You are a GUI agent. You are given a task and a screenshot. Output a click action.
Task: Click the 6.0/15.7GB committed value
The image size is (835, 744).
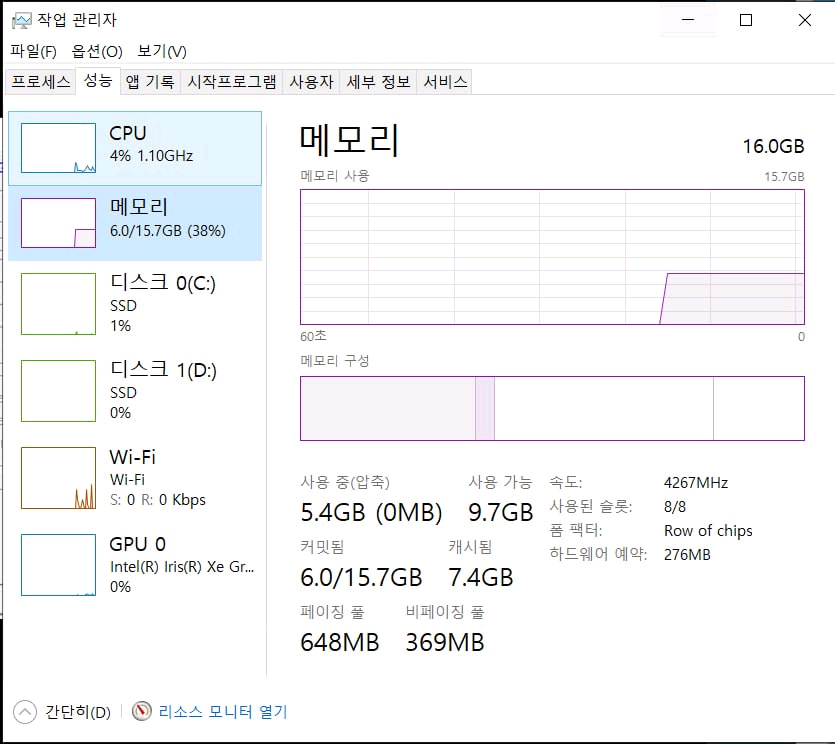pyautogui.click(x=361, y=577)
